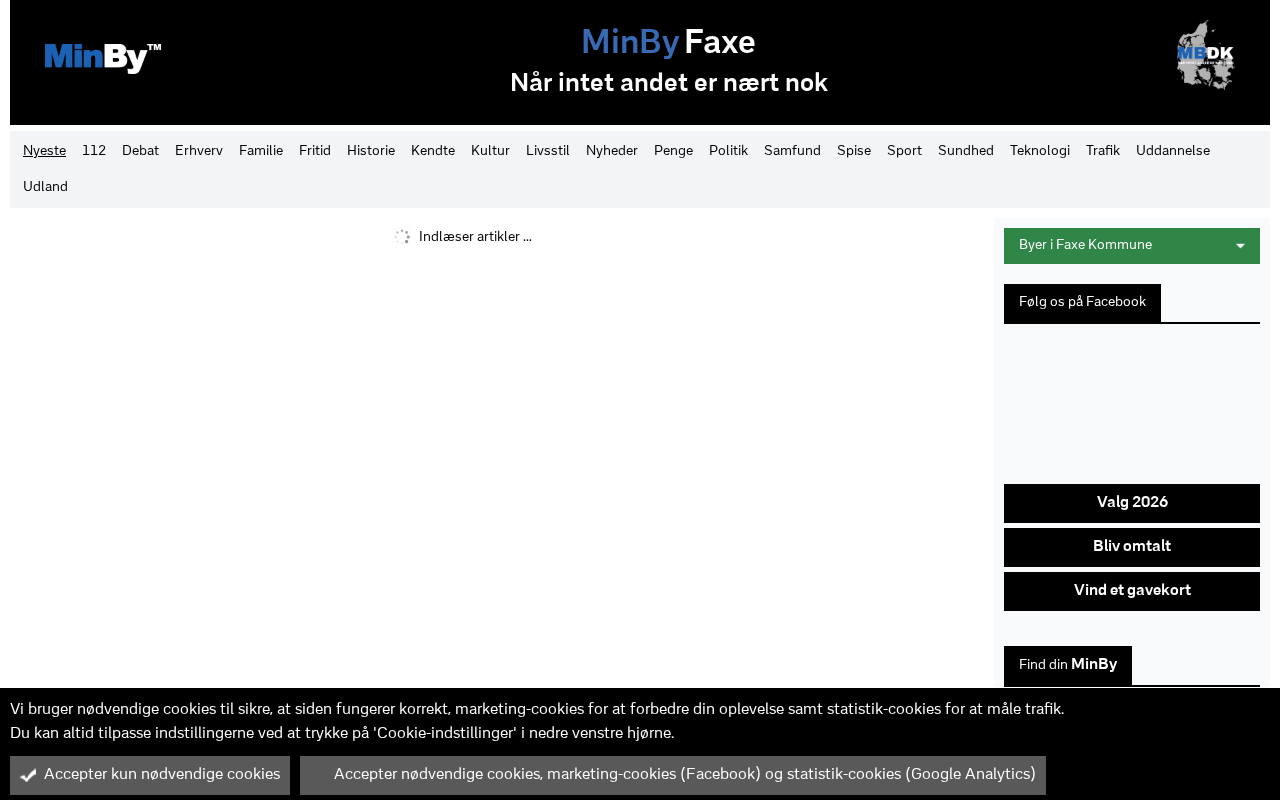Select the Sundhed category
Image resolution: width=1280 pixels, height=800 pixels.
pos(966,151)
